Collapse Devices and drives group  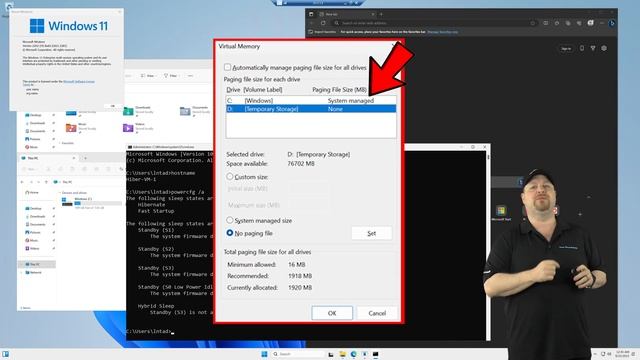click(60, 192)
